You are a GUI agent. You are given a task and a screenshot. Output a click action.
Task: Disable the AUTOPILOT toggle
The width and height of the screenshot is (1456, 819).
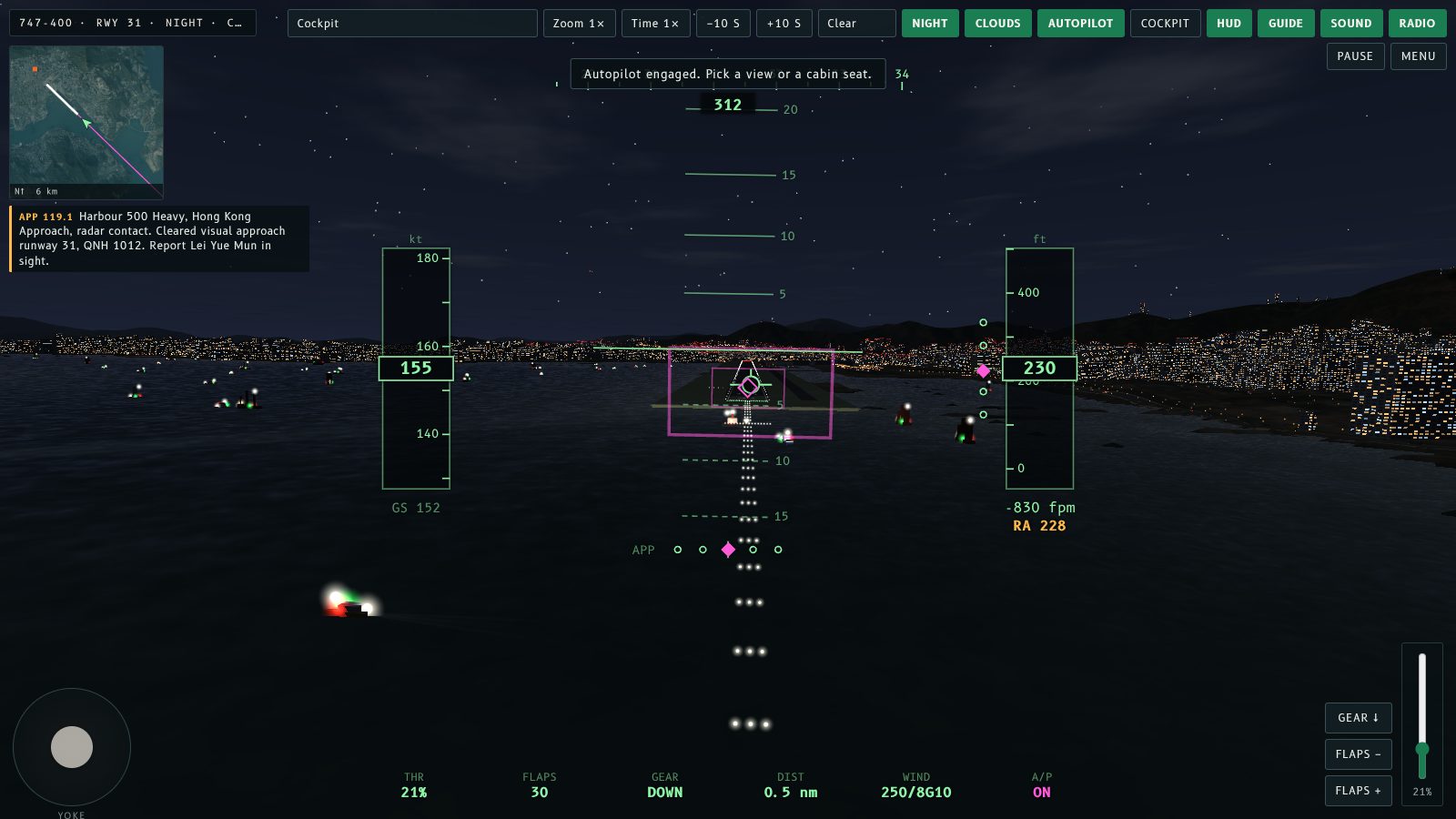[1080, 24]
